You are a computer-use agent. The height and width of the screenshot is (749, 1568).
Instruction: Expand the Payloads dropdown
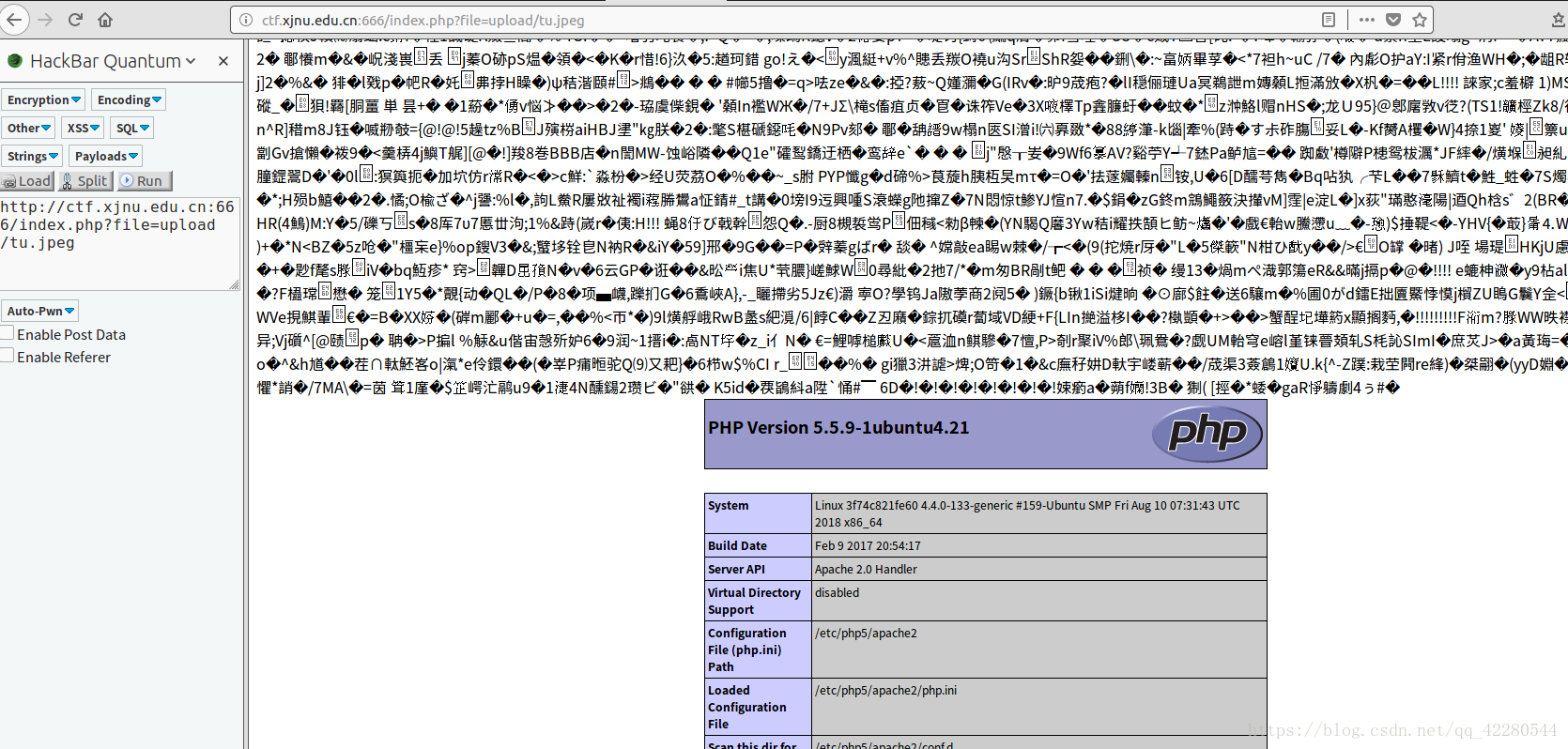pos(106,156)
